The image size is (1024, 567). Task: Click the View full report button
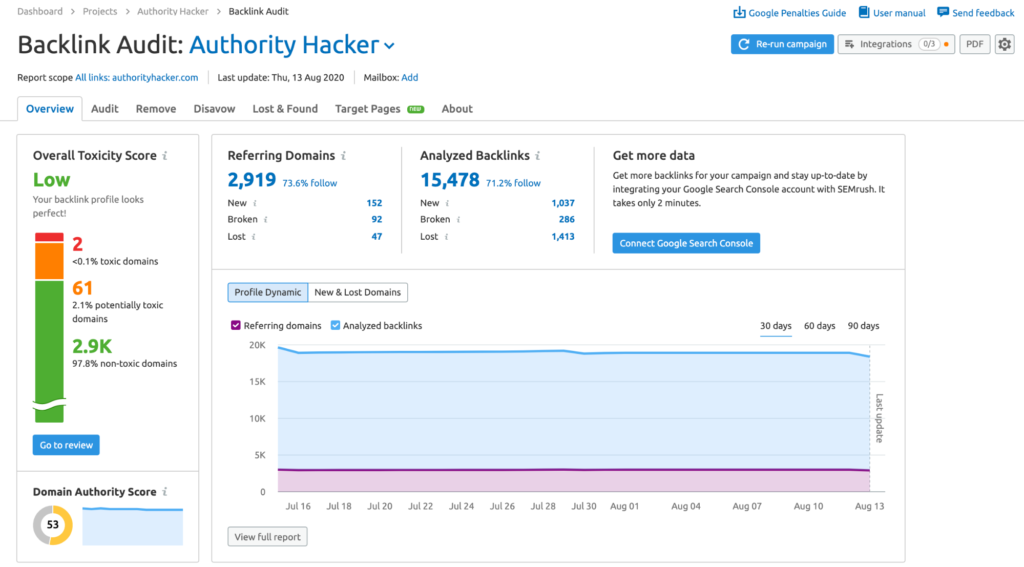[268, 537]
